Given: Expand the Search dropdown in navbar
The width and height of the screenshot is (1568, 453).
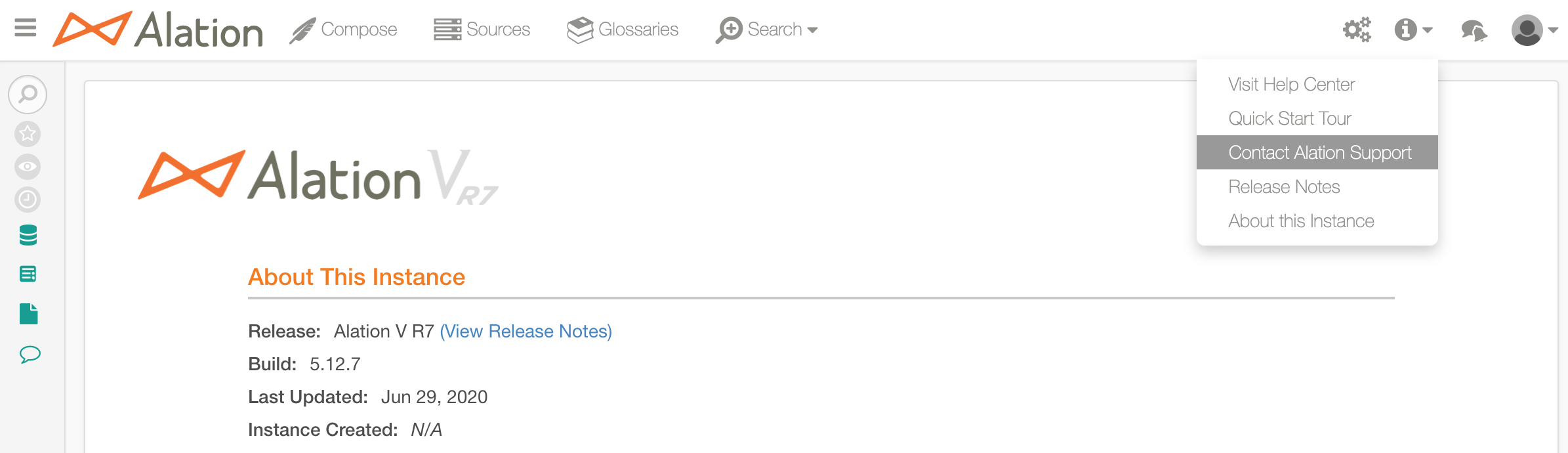Looking at the screenshot, I should coord(766,30).
